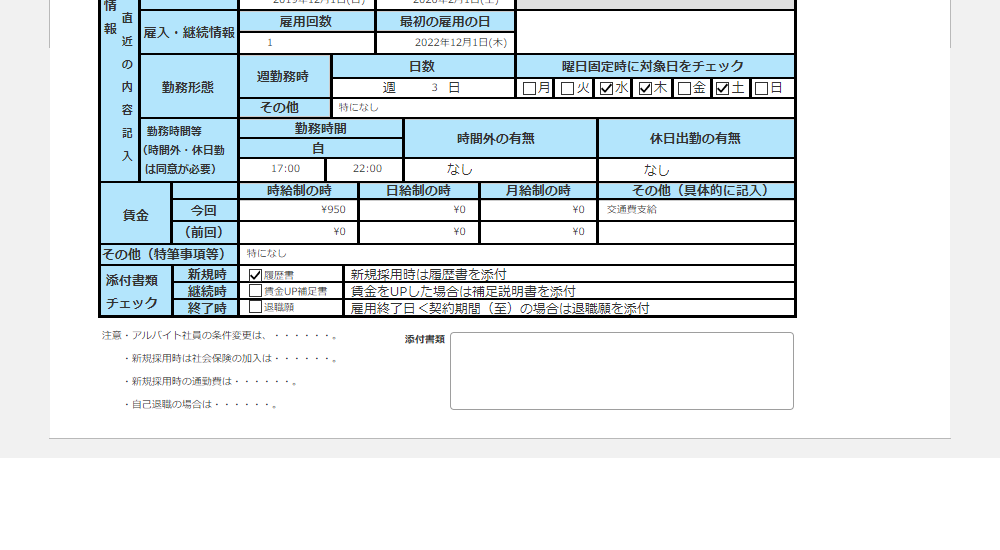Uncheck the 水 (Wednesday) checkbox

click(606, 88)
